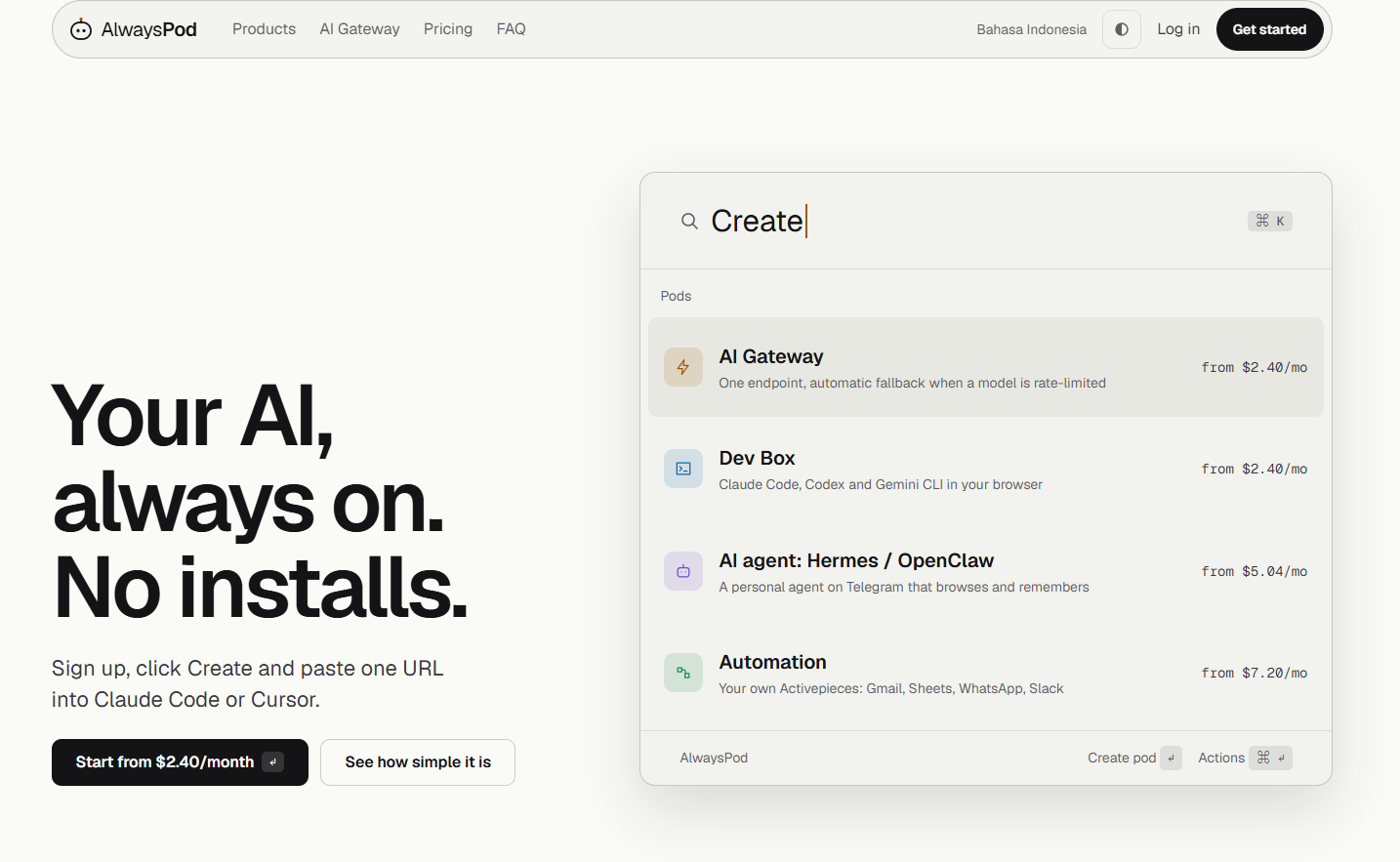
Task: Click the Automation workflow icon
Action: pyautogui.click(x=683, y=673)
